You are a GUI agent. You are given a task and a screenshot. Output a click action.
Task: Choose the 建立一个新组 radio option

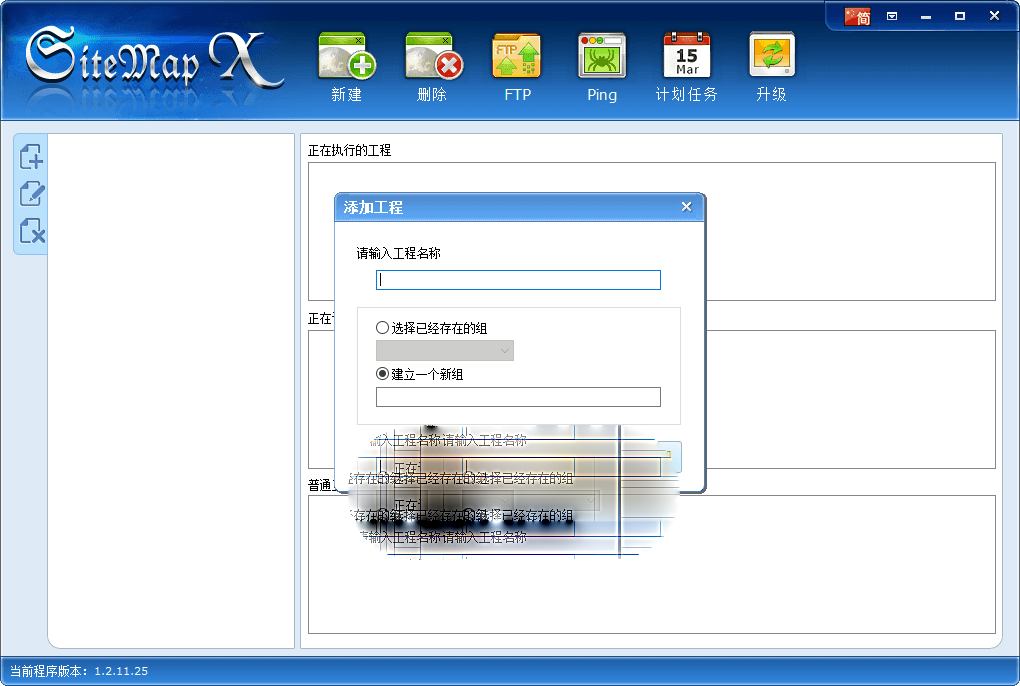coord(382,374)
